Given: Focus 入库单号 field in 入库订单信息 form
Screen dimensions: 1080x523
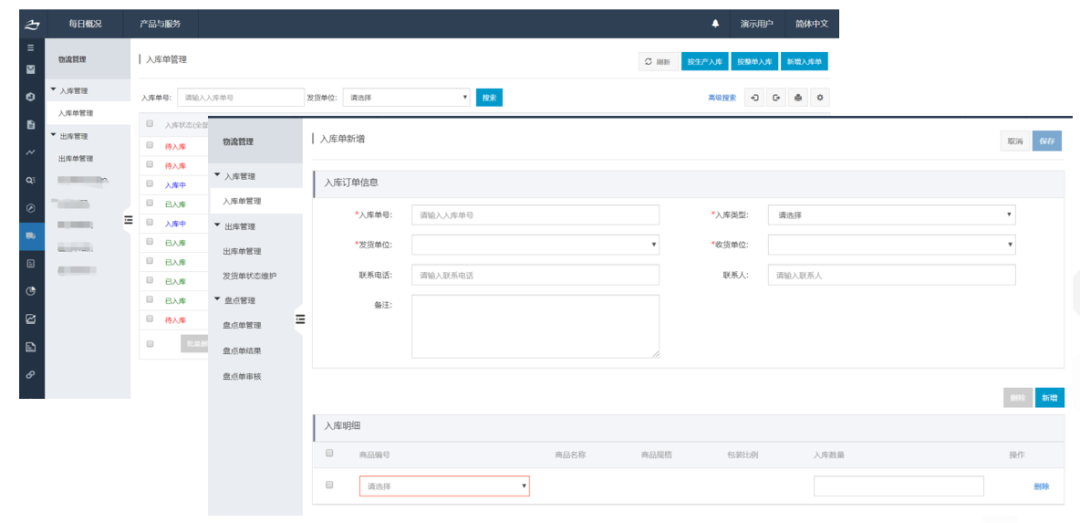Looking at the screenshot, I should [x=535, y=215].
